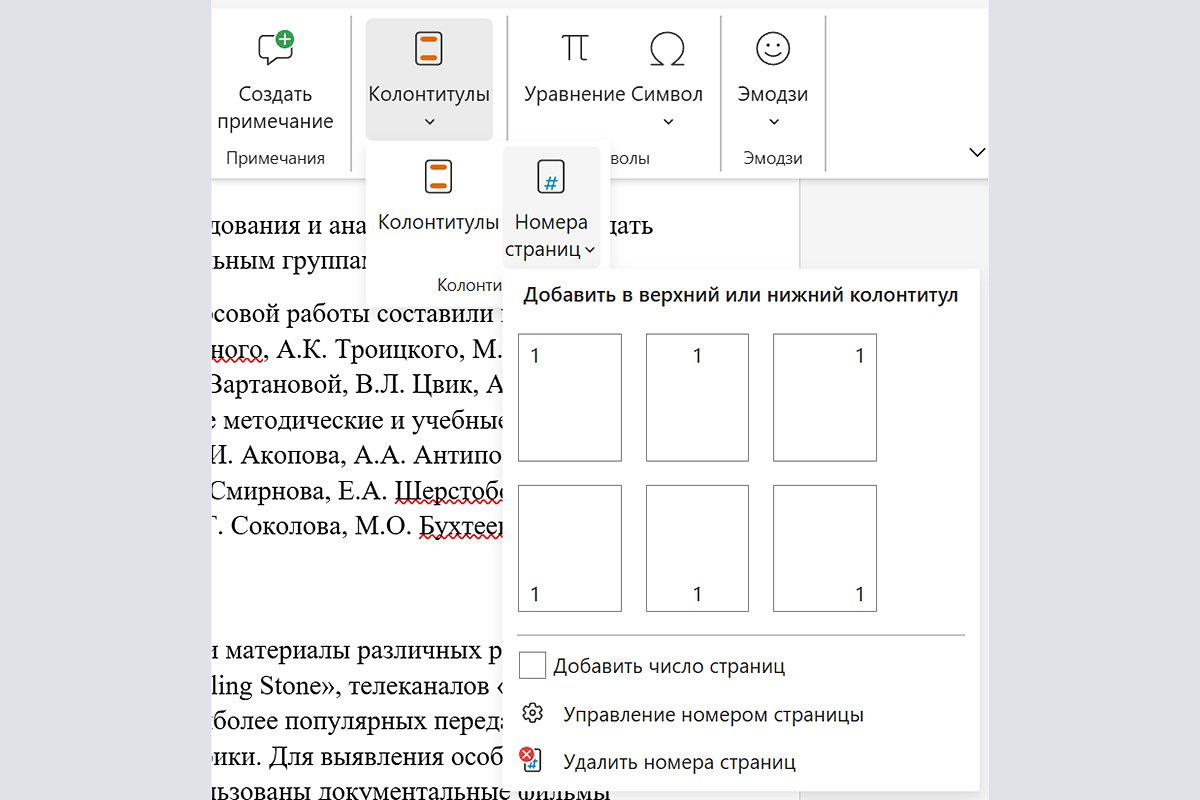Expand the Эмодзи dropdown chevron
The height and width of the screenshot is (800, 1200).
click(773, 120)
